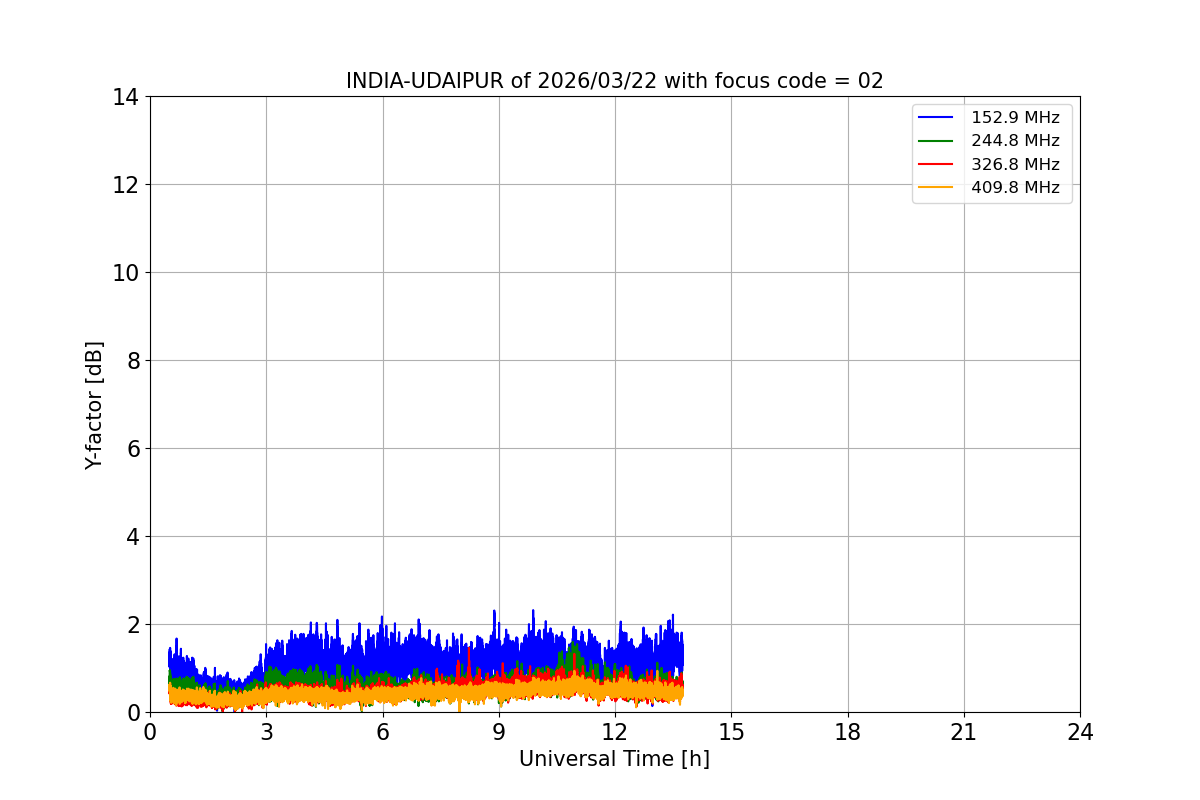Click the red line swatch in legend
Image resolution: width=1200 pixels, height=800 pixels.
[936, 164]
